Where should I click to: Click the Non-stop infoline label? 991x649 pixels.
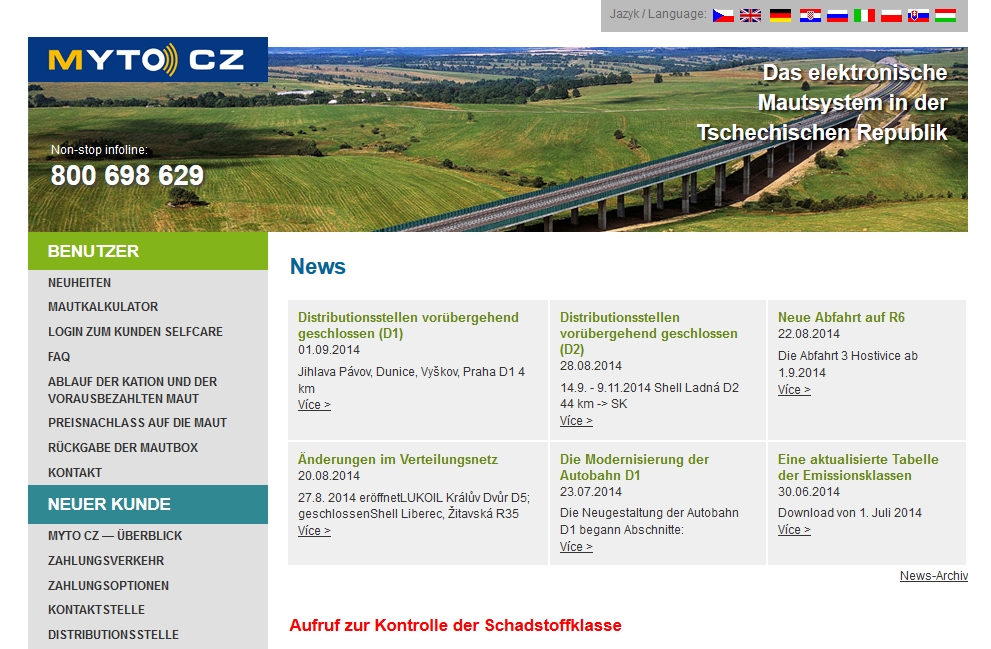click(99, 150)
